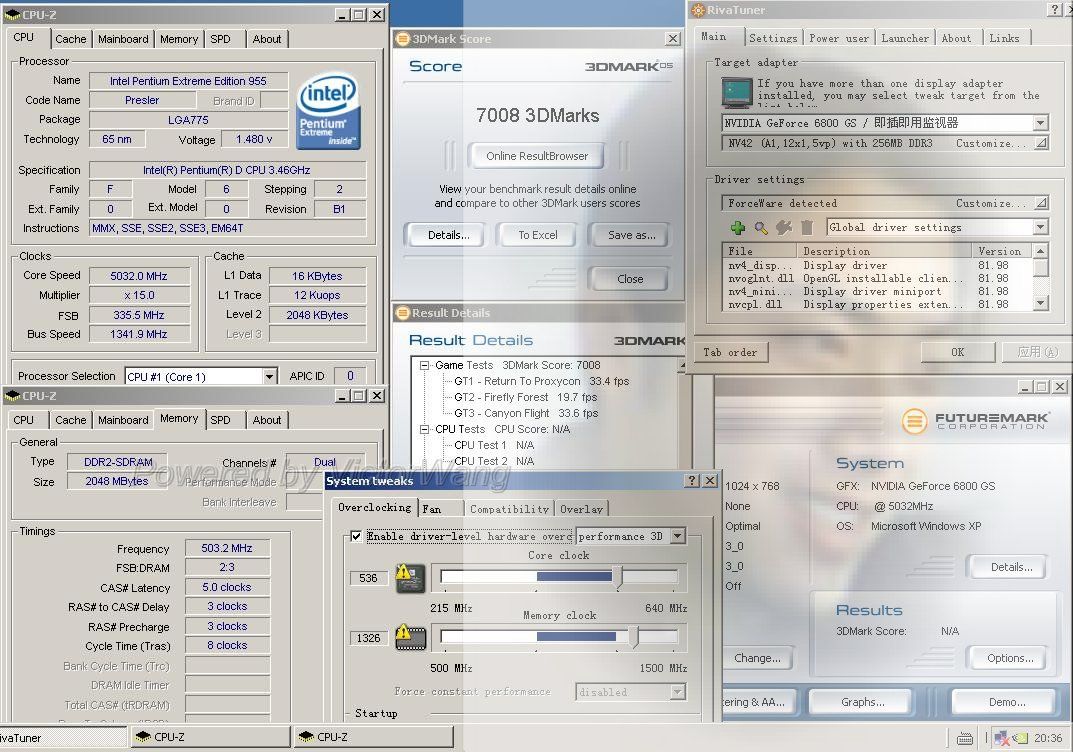Click the Details... button in 3DMark Score
Viewport: 1073px width, 752px height.
coord(448,235)
